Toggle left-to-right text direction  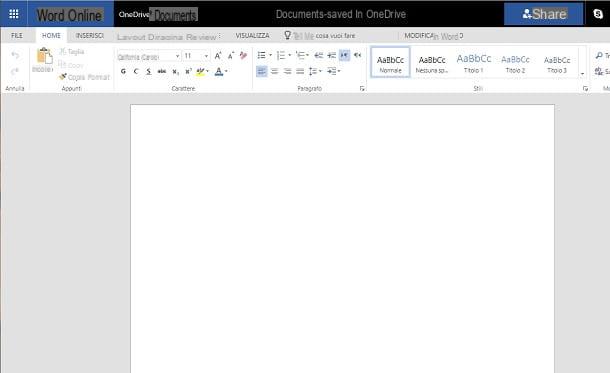coord(344,55)
